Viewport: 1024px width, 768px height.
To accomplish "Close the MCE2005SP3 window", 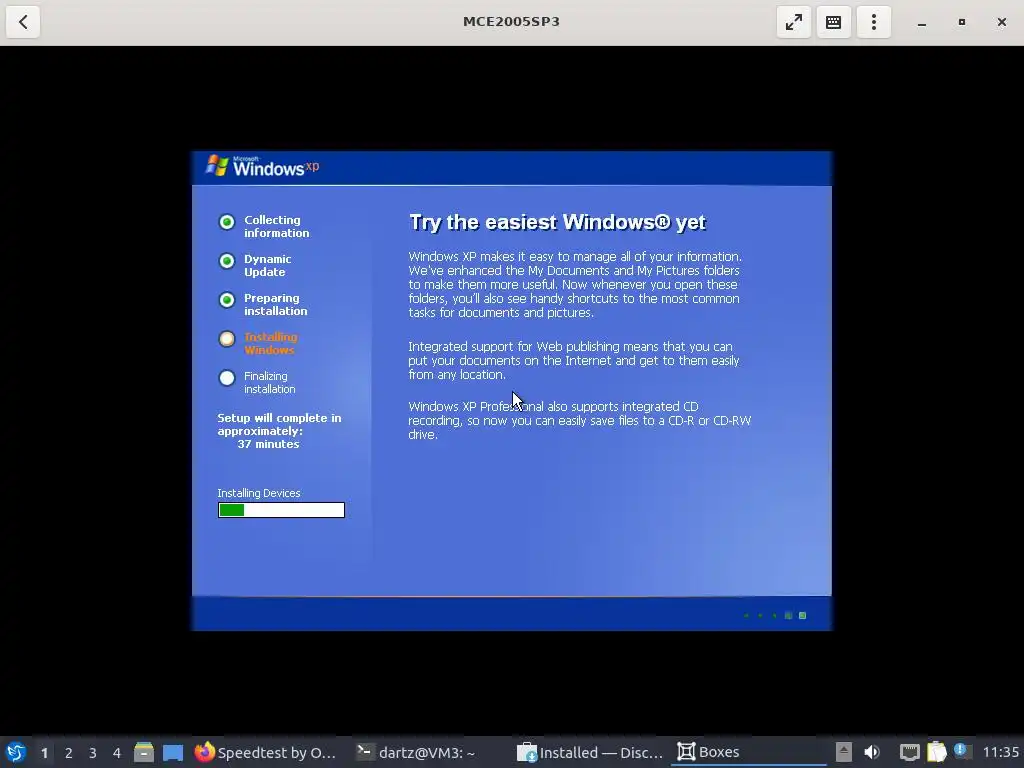I will coord(1002,22).
